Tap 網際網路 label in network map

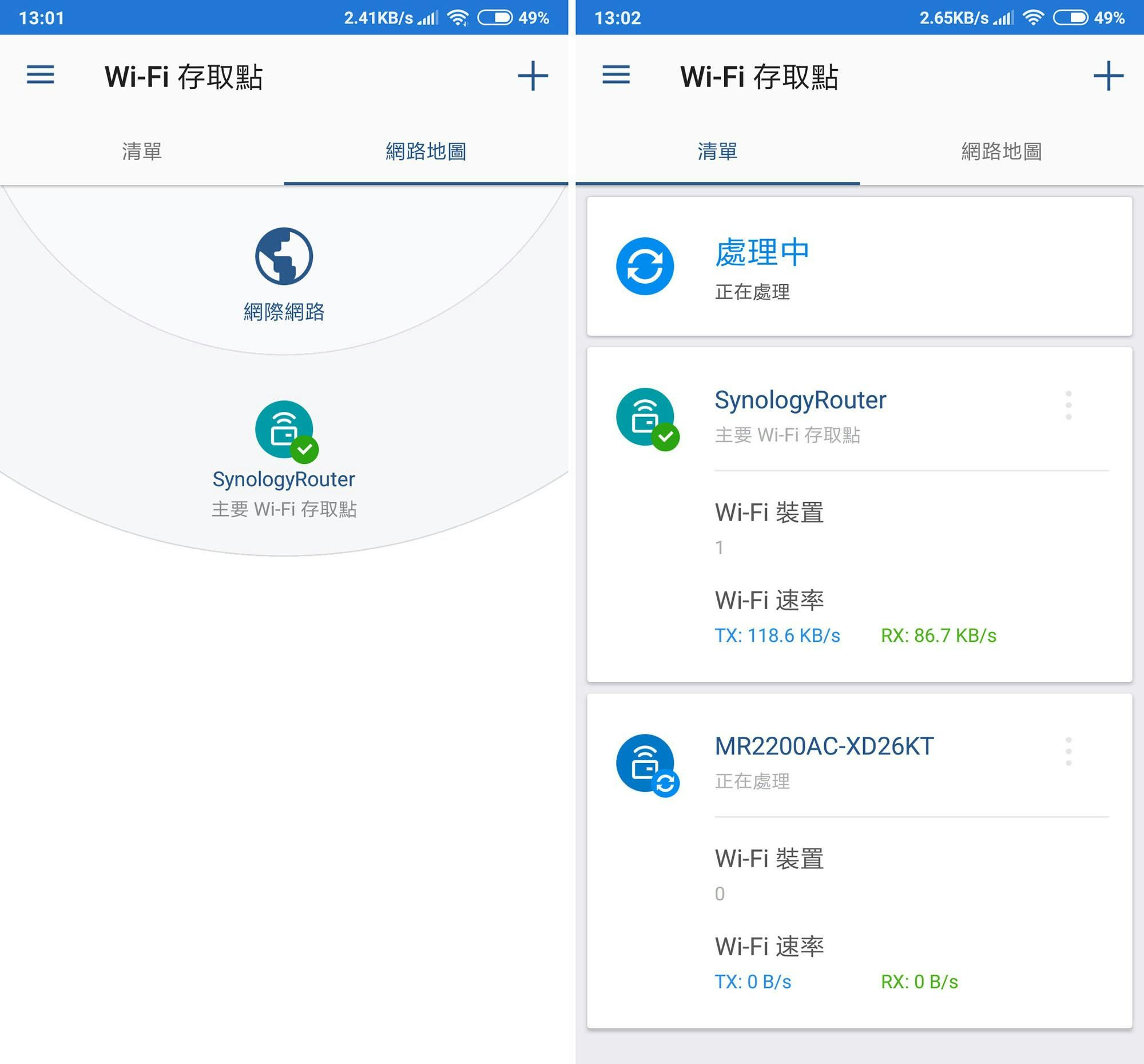pyautogui.click(x=284, y=311)
